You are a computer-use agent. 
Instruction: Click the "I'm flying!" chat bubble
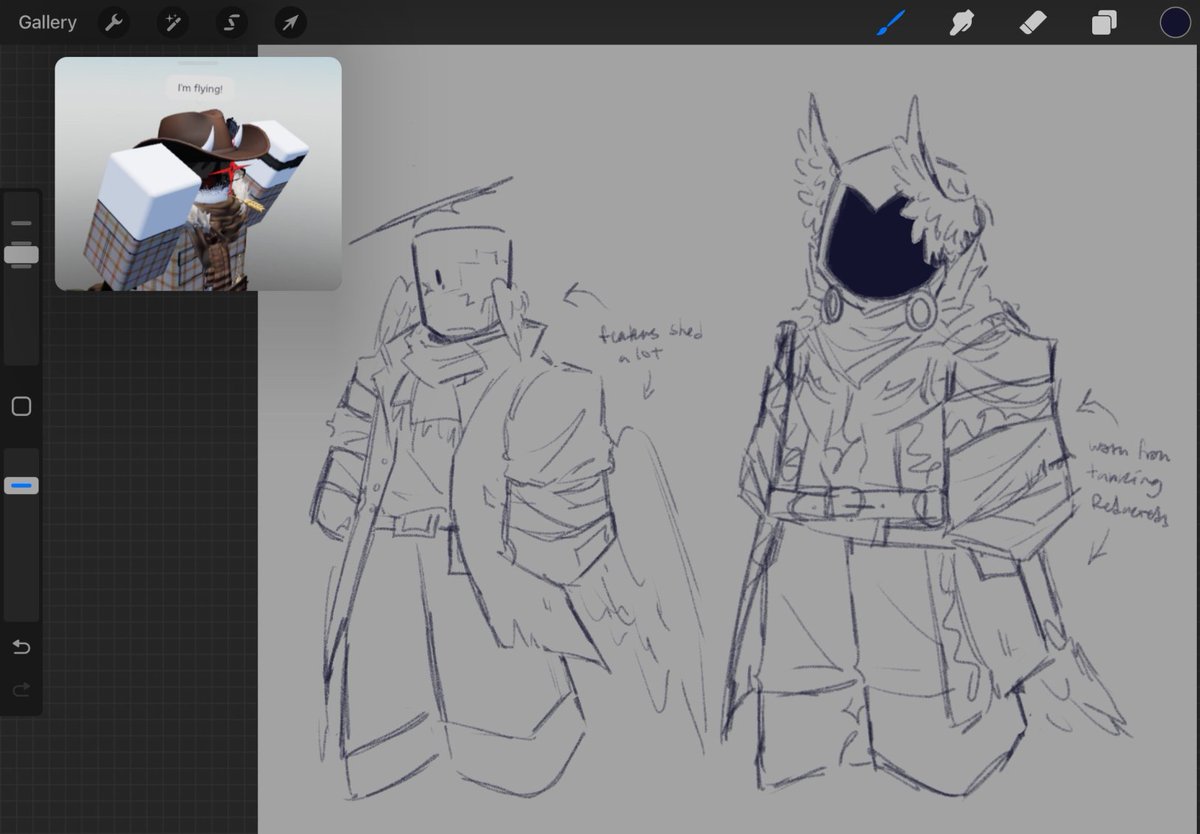200,88
